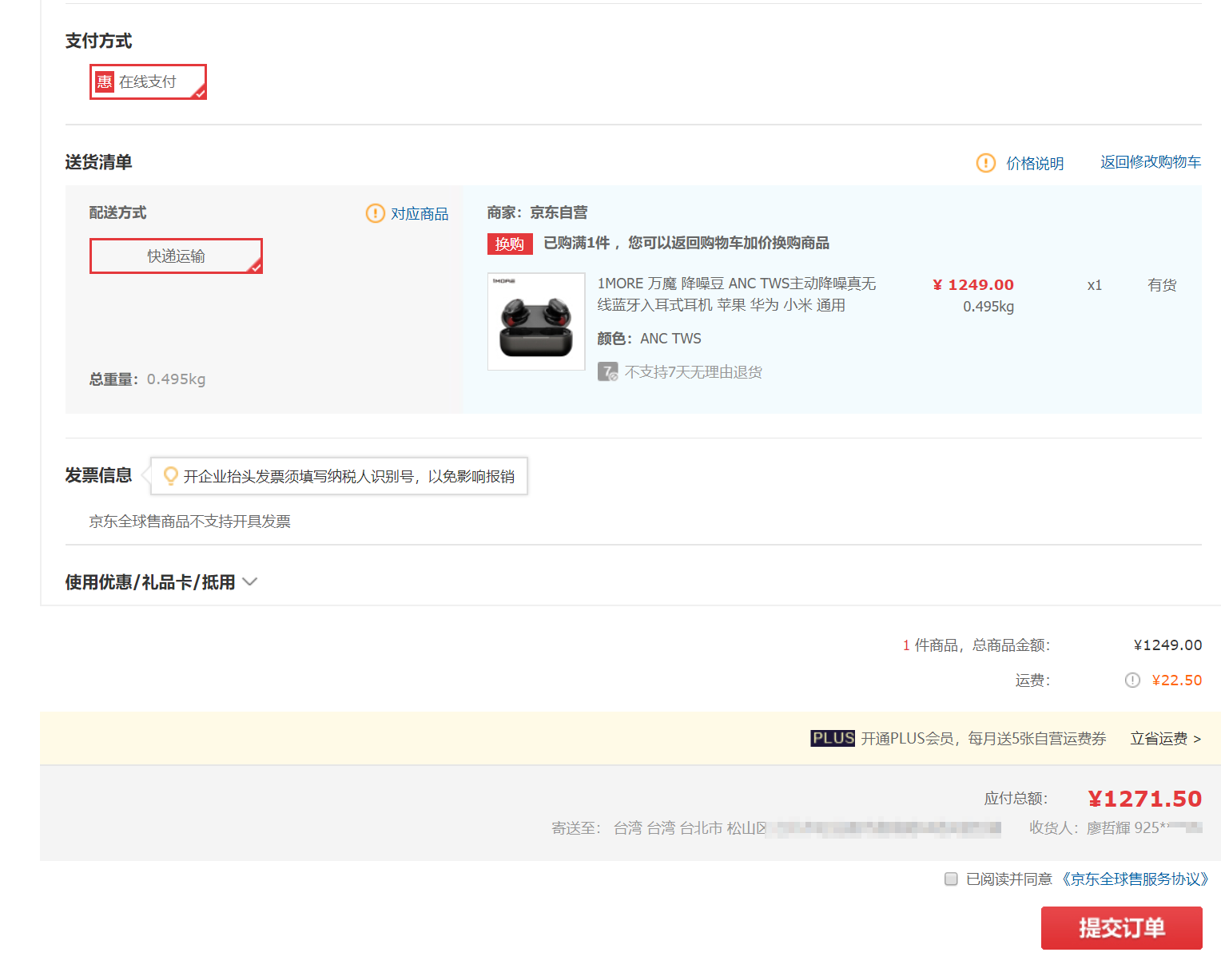Select the 在线支付 payment option

pyautogui.click(x=148, y=81)
